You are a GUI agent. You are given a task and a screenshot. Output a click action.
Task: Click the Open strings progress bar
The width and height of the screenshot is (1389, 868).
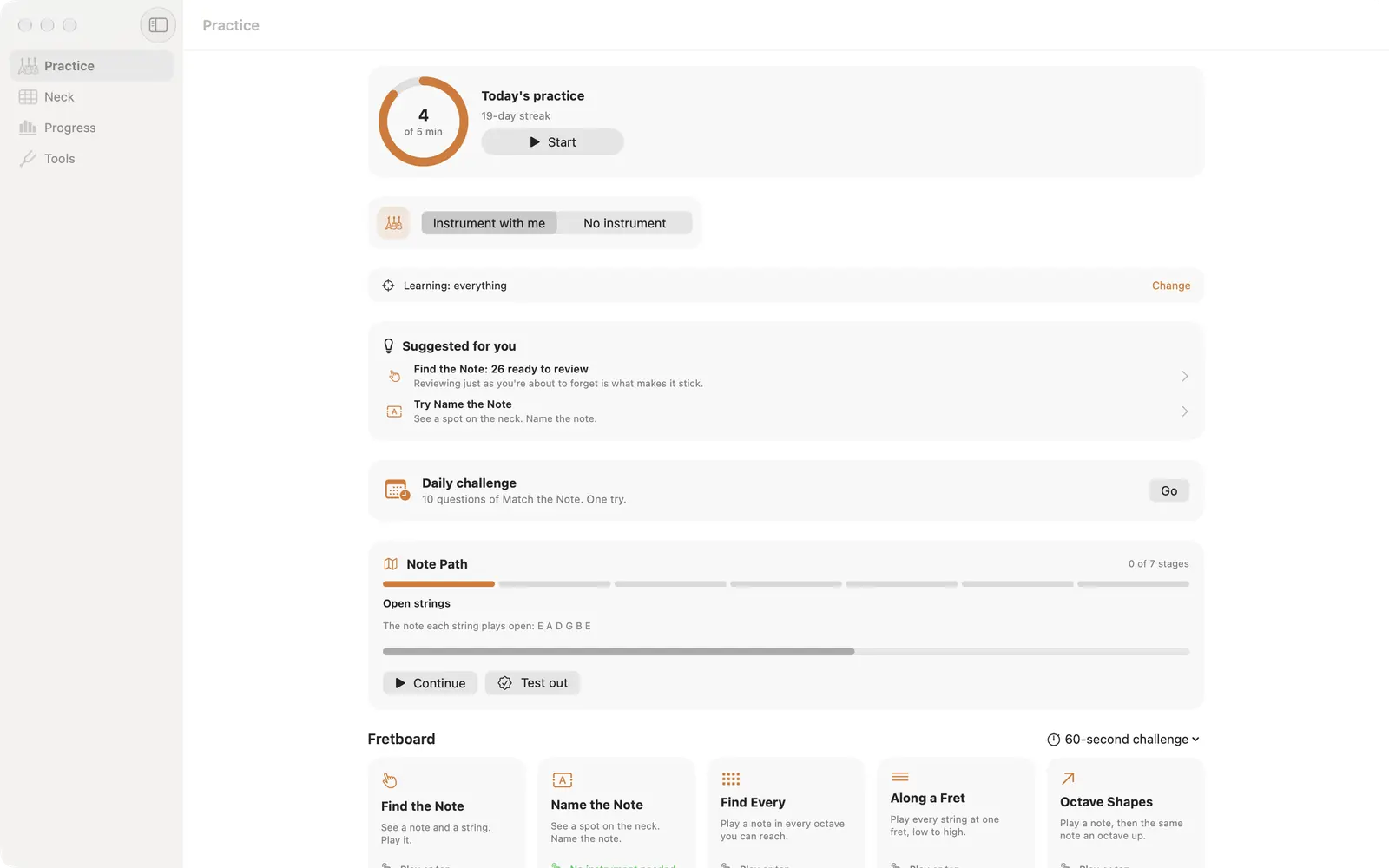(x=786, y=651)
